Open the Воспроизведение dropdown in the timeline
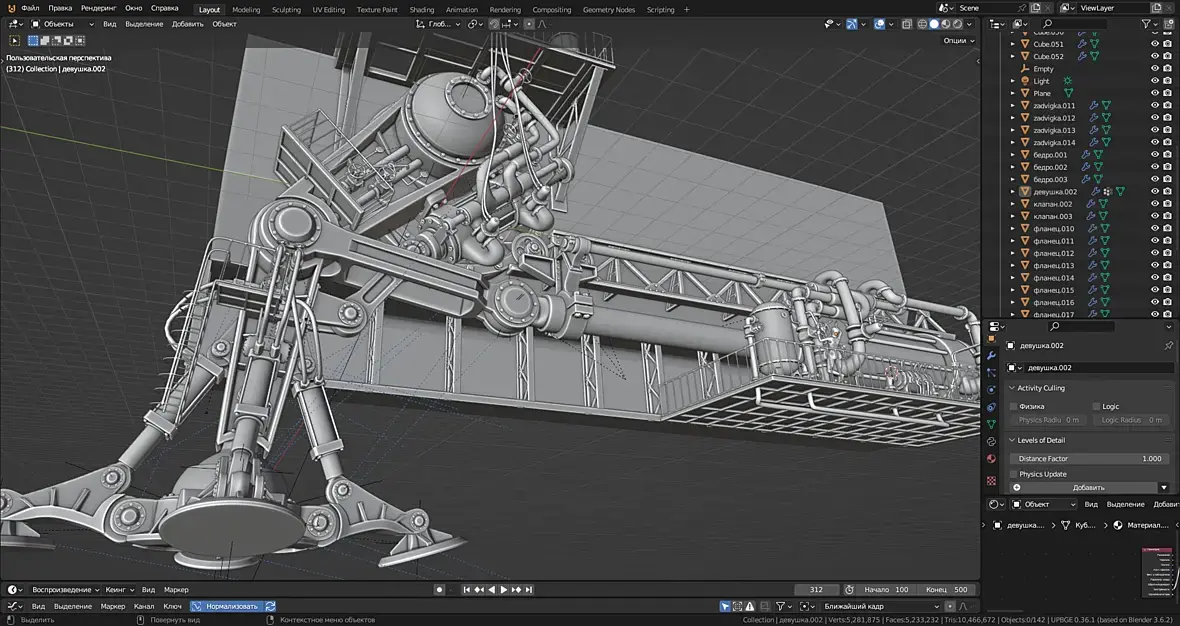The width and height of the screenshot is (1180, 626). click(66, 590)
